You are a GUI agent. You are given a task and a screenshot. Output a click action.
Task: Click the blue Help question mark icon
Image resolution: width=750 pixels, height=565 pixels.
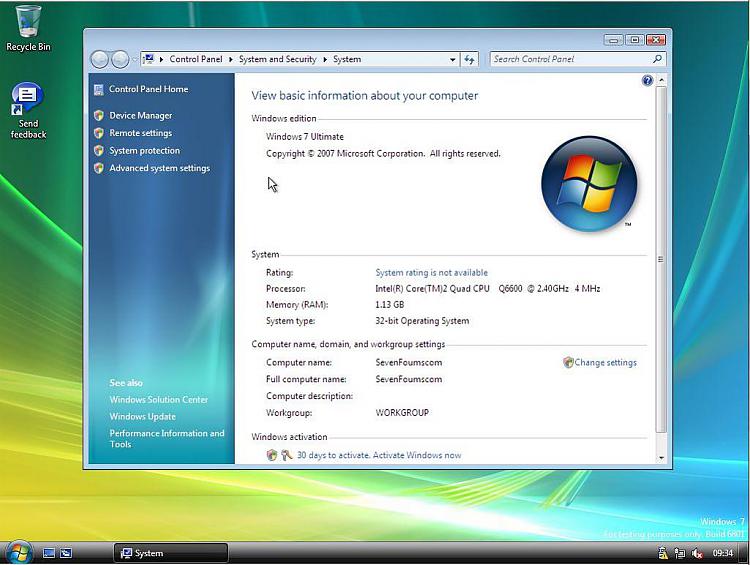(x=647, y=80)
